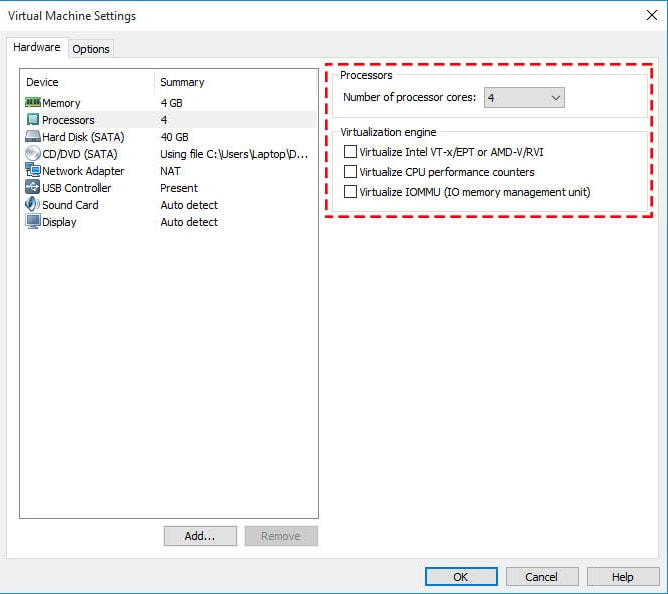Click the Processors chip icon
668x594 pixels.
pyautogui.click(x=32, y=120)
